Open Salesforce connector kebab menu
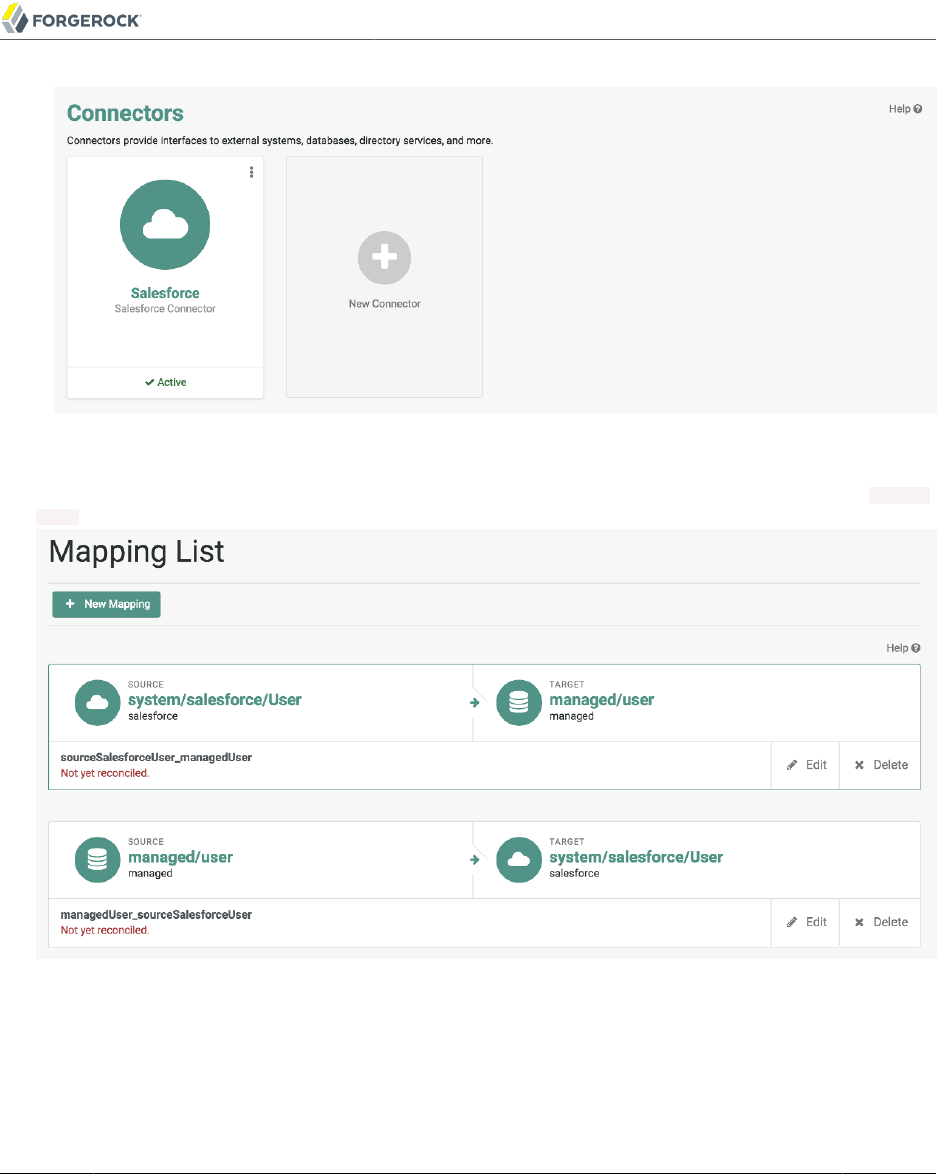This screenshot has width=937, height=1174. [252, 172]
